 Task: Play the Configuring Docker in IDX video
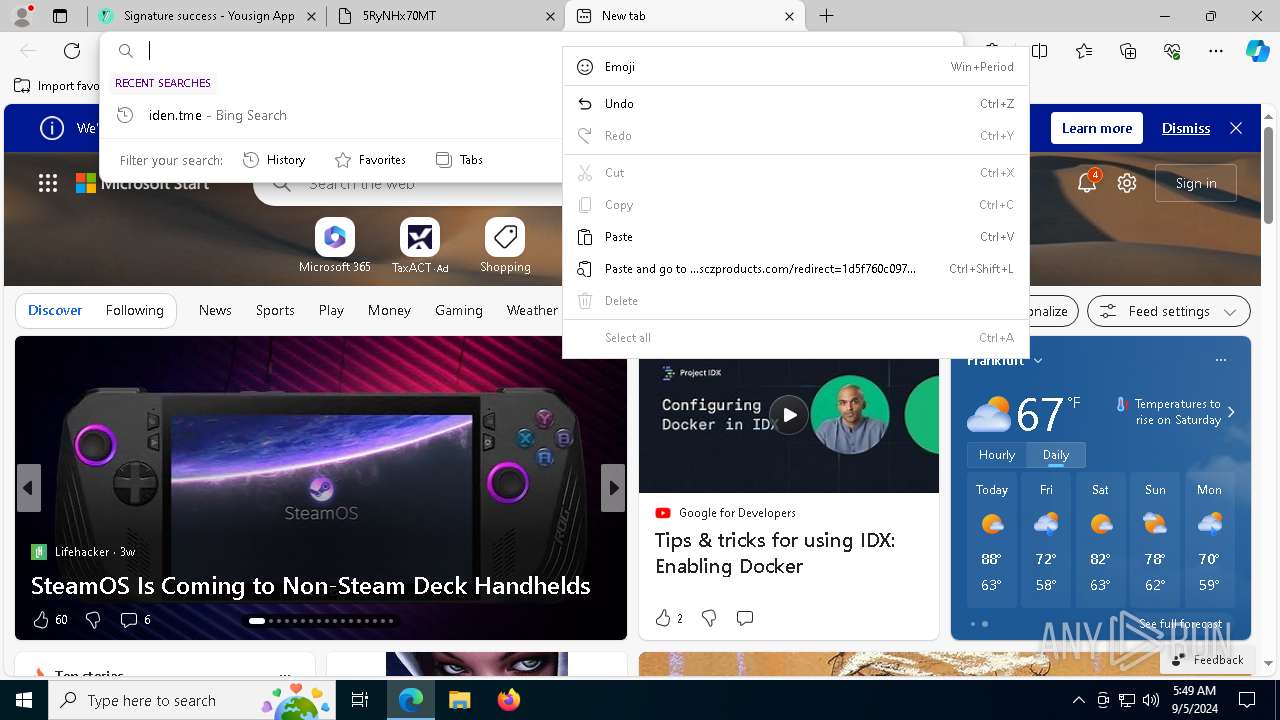(789, 415)
